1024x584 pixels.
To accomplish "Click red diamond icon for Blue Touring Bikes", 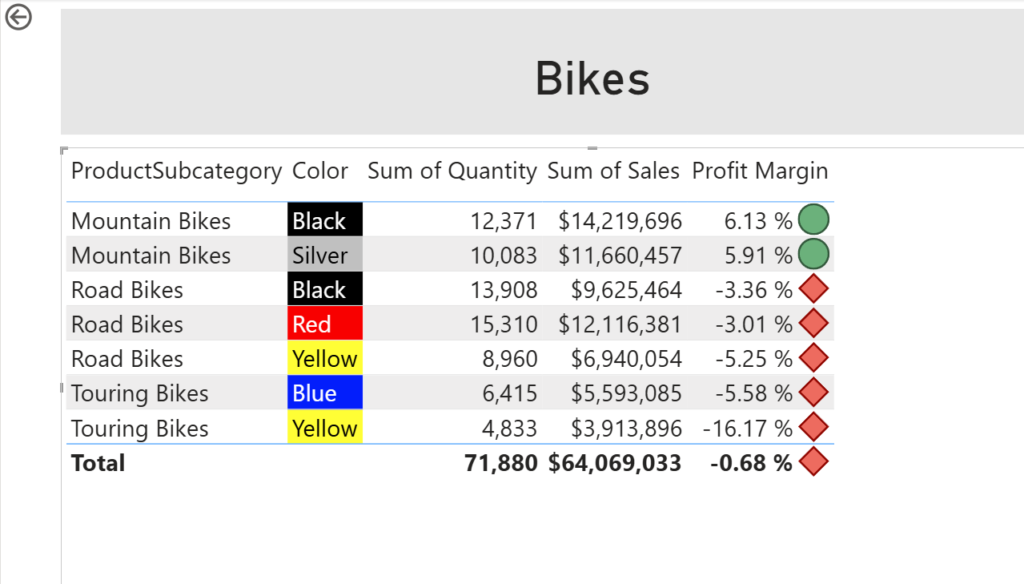I will [814, 393].
